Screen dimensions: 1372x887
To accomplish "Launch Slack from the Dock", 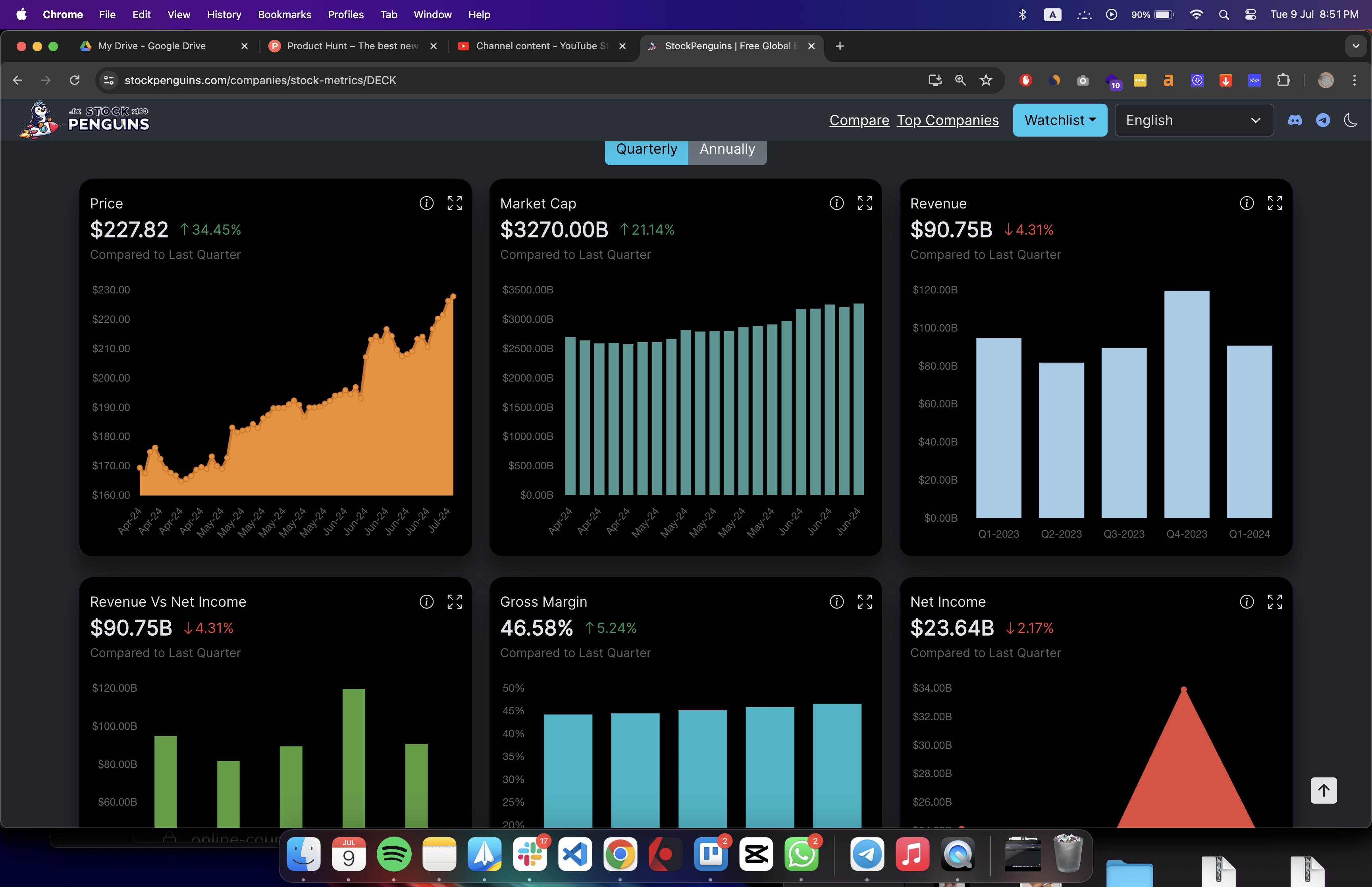I will coord(530,854).
